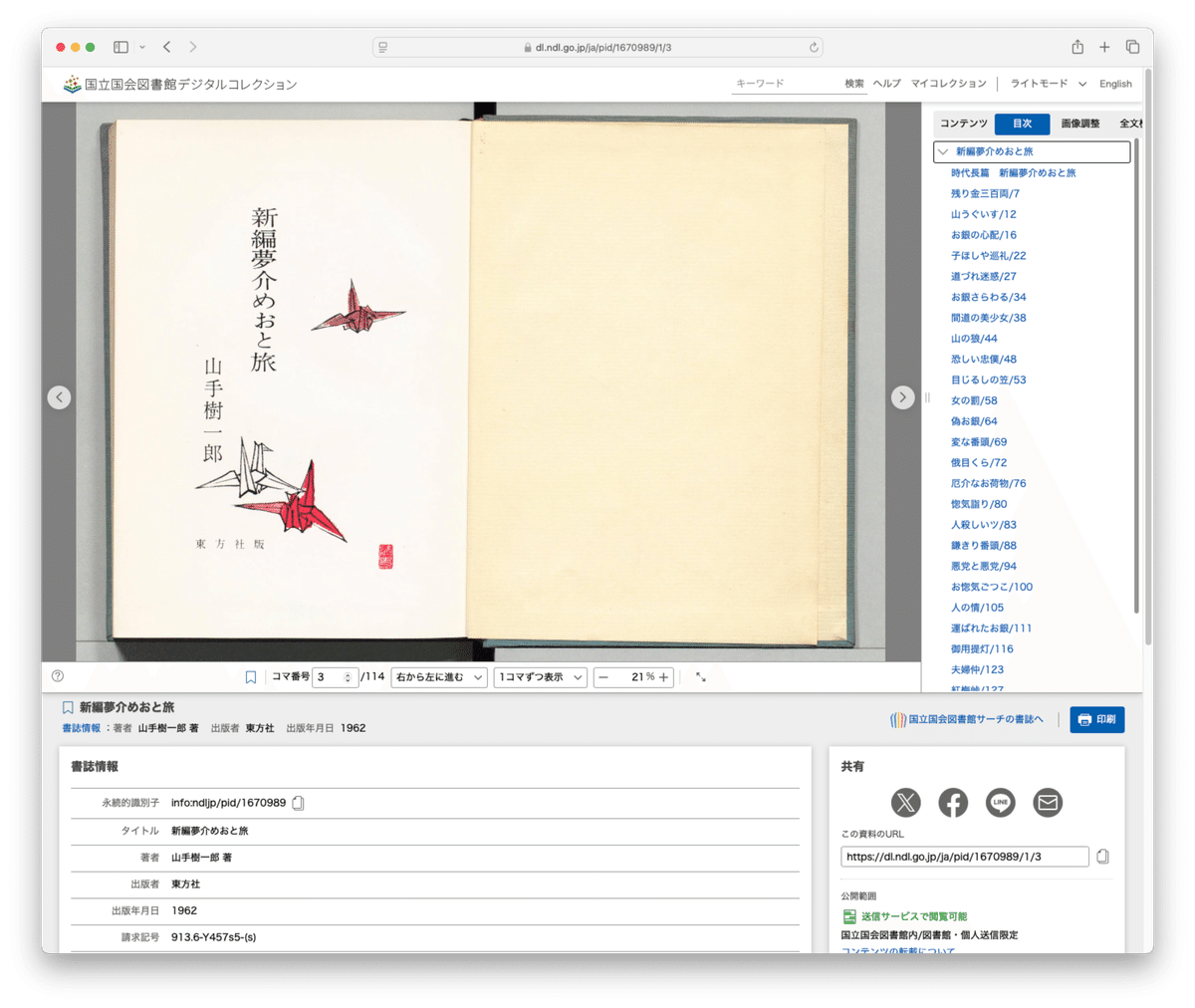Image resolution: width=1195 pixels, height=1008 pixels.
Task: Click the コマ番号 frame number field
Action: [x=335, y=677]
